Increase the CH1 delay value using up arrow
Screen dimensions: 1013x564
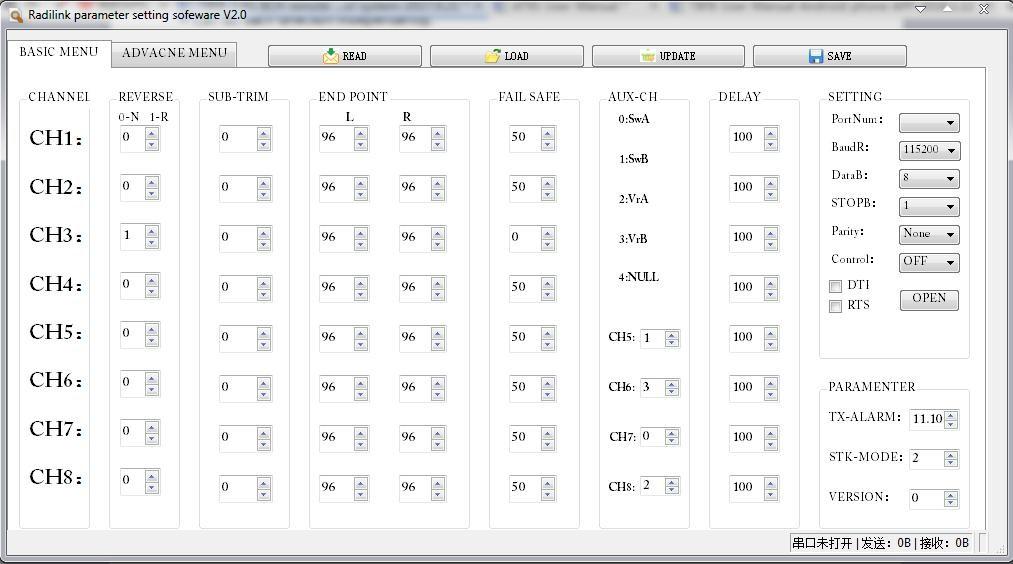[x=771, y=132]
